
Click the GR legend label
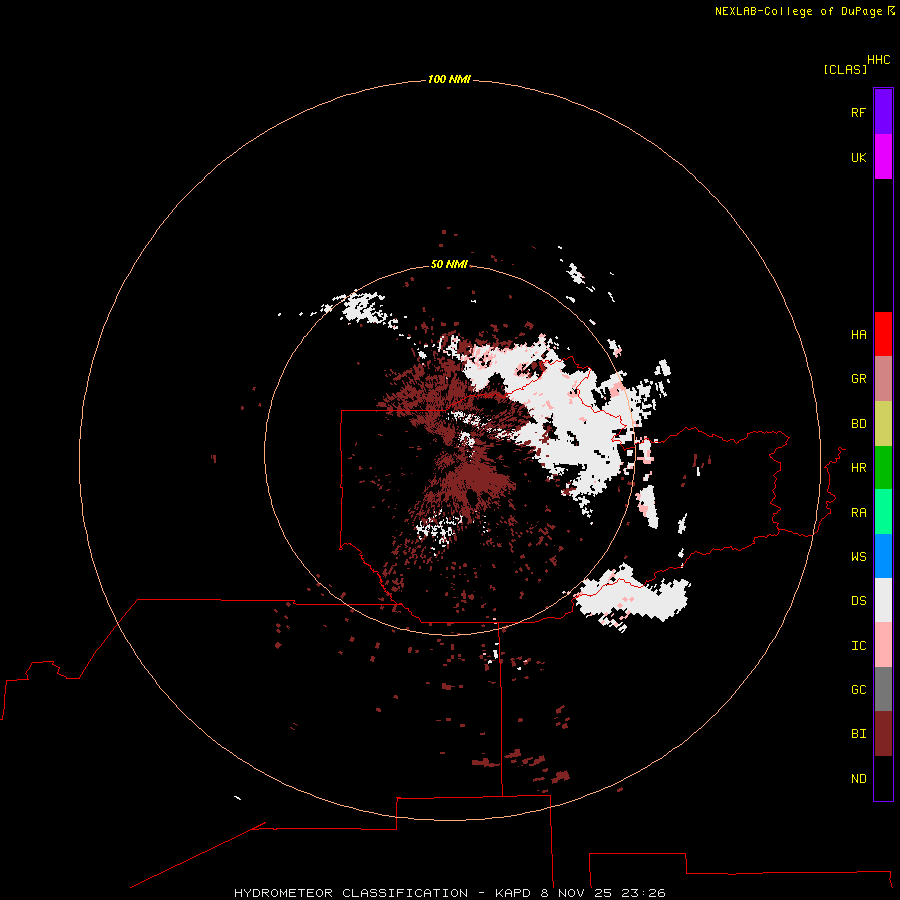pyautogui.click(x=858, y=379)
